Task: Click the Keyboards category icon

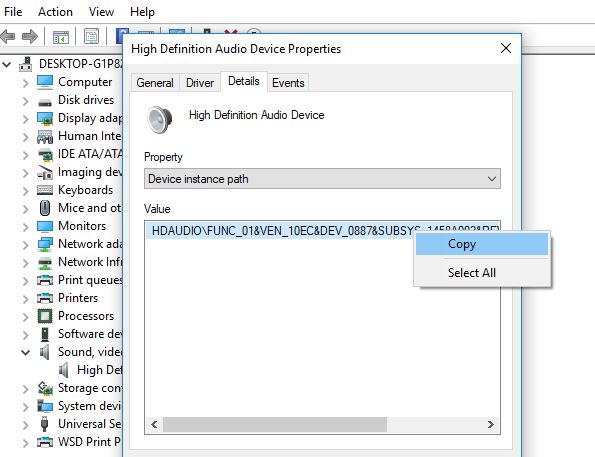Action: [45, 190]
